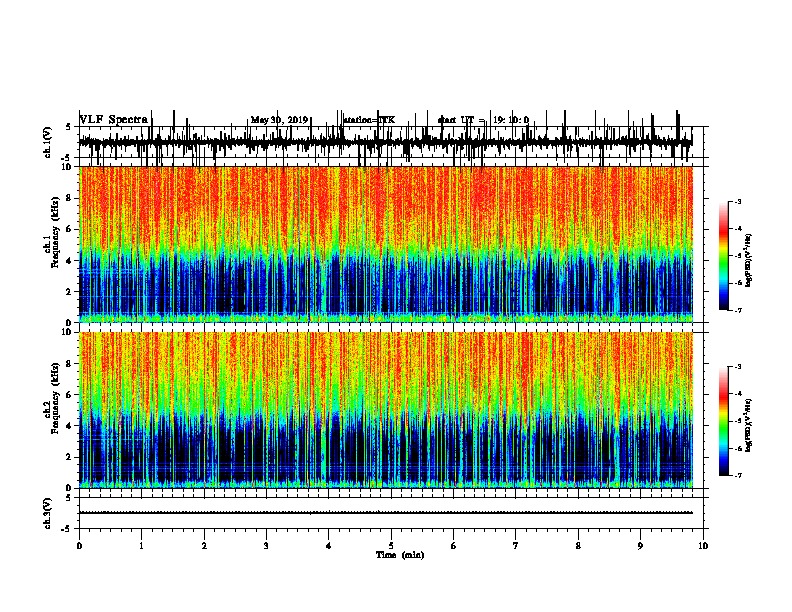This screenshot has height=612, width=792.
Task: Select the ch.1 spectrogram color bar
Action: pyautogui.click(x=723, y=256)
